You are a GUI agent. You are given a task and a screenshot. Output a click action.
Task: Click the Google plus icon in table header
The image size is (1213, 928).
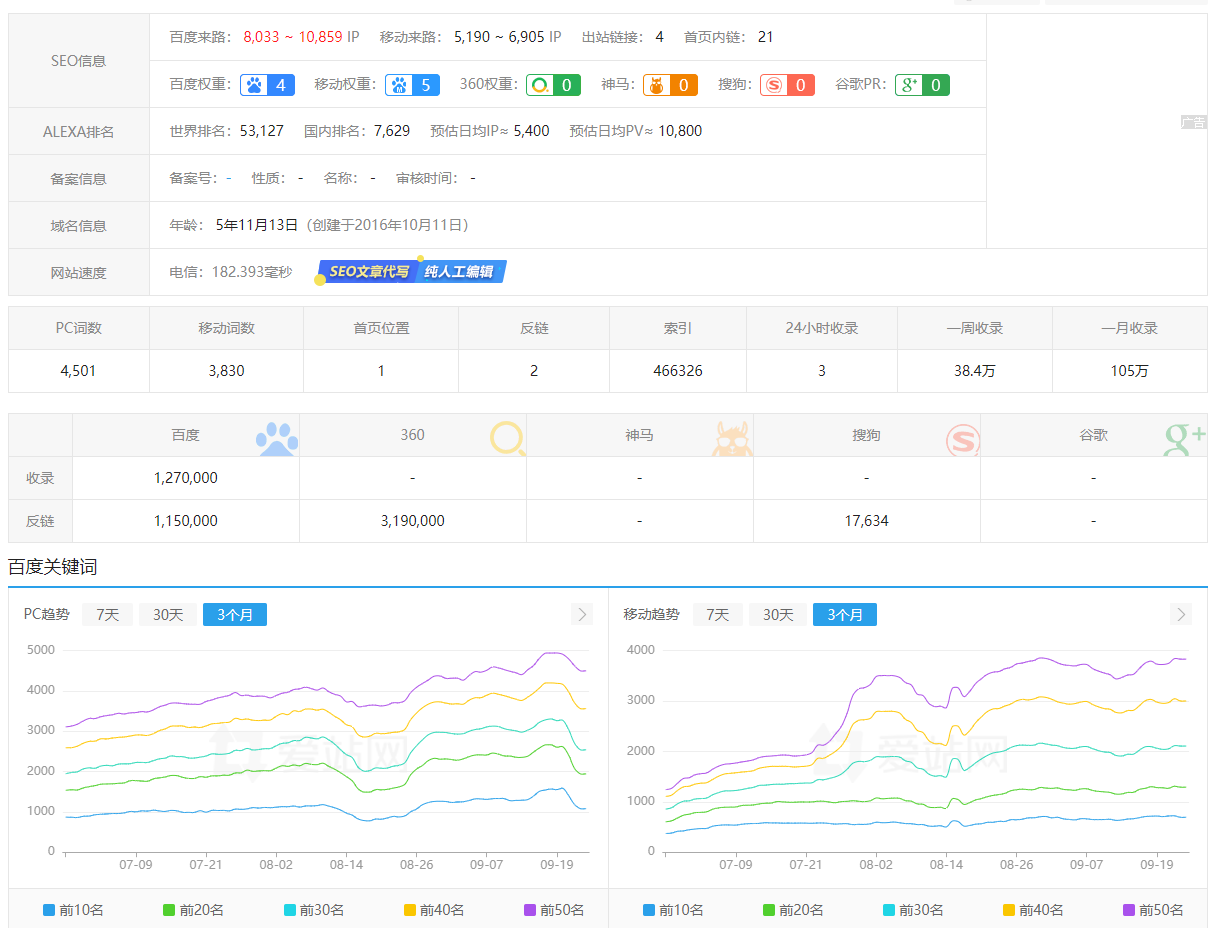1185,438
